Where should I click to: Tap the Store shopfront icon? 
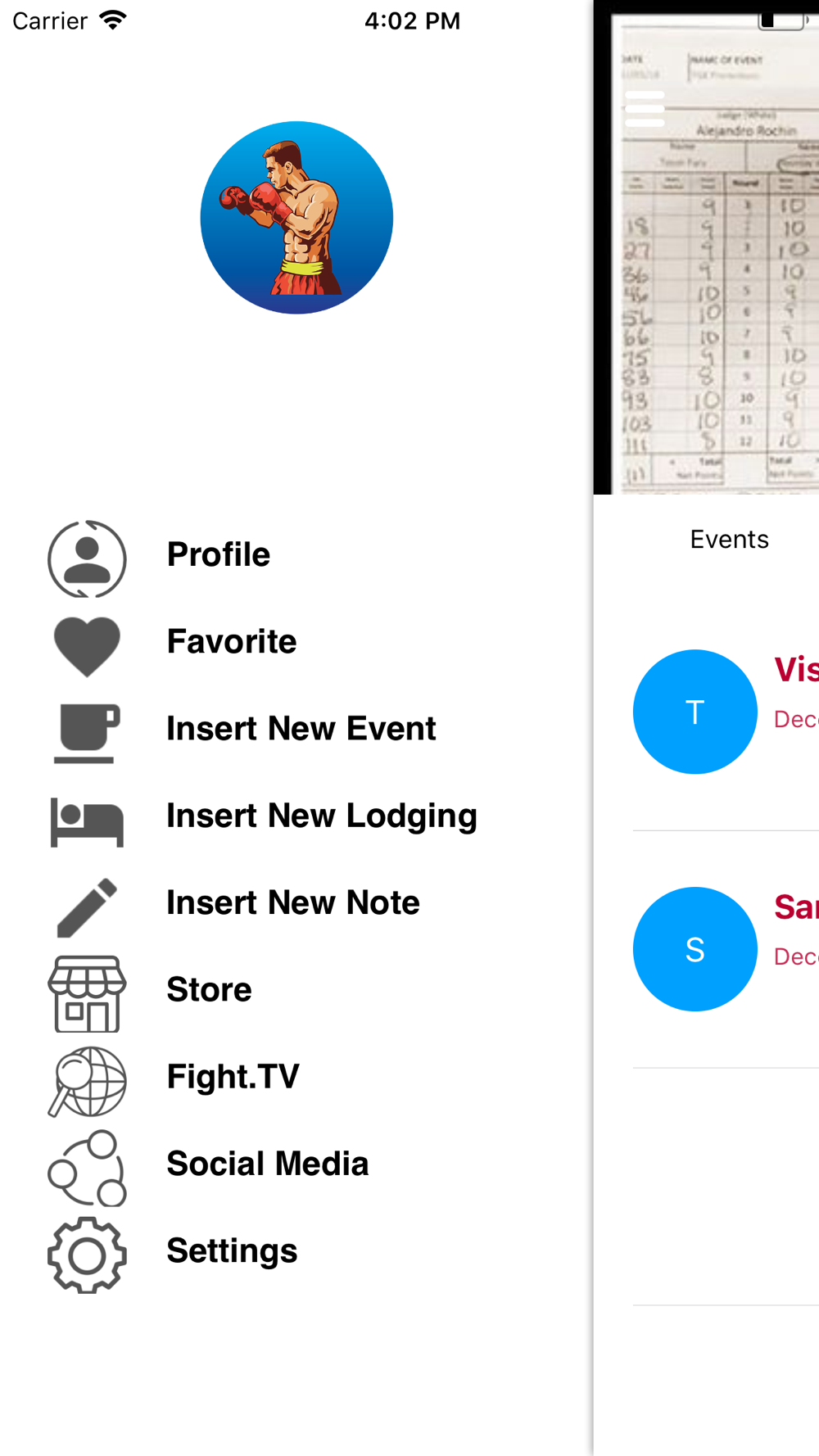pos(87,994)
